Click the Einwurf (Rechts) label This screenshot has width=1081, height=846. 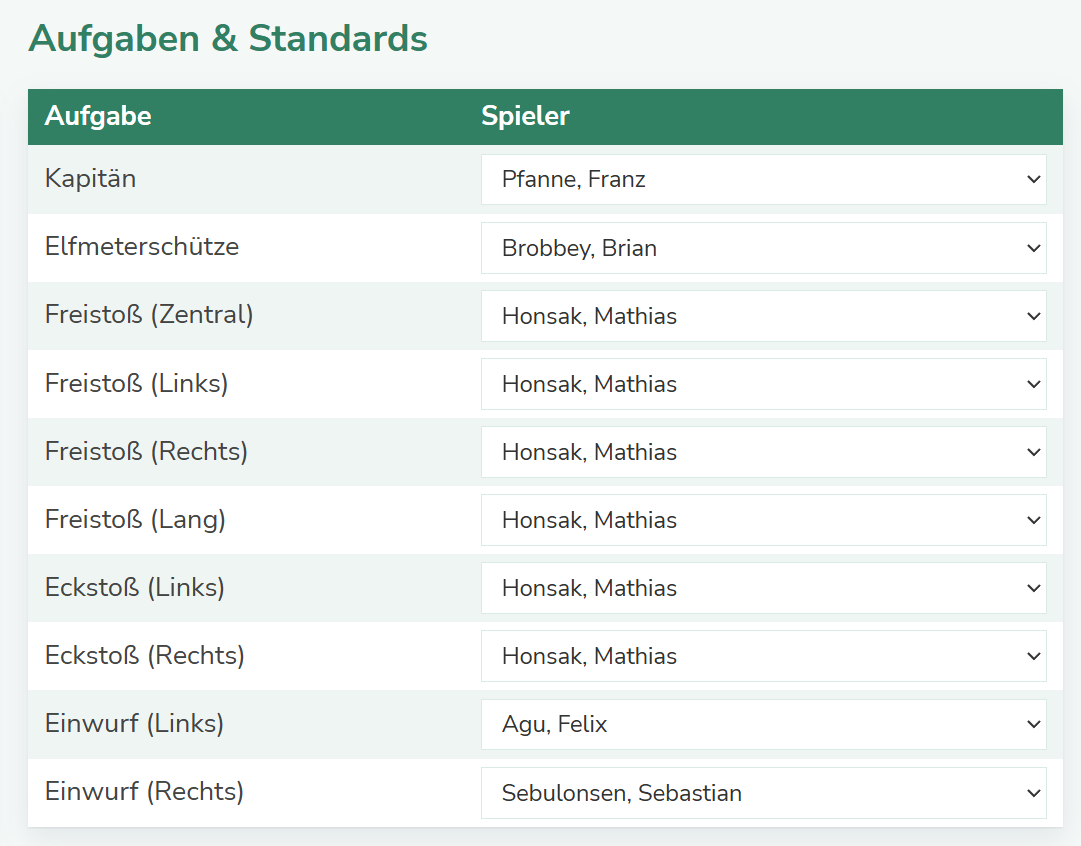[x=145, y=792]
